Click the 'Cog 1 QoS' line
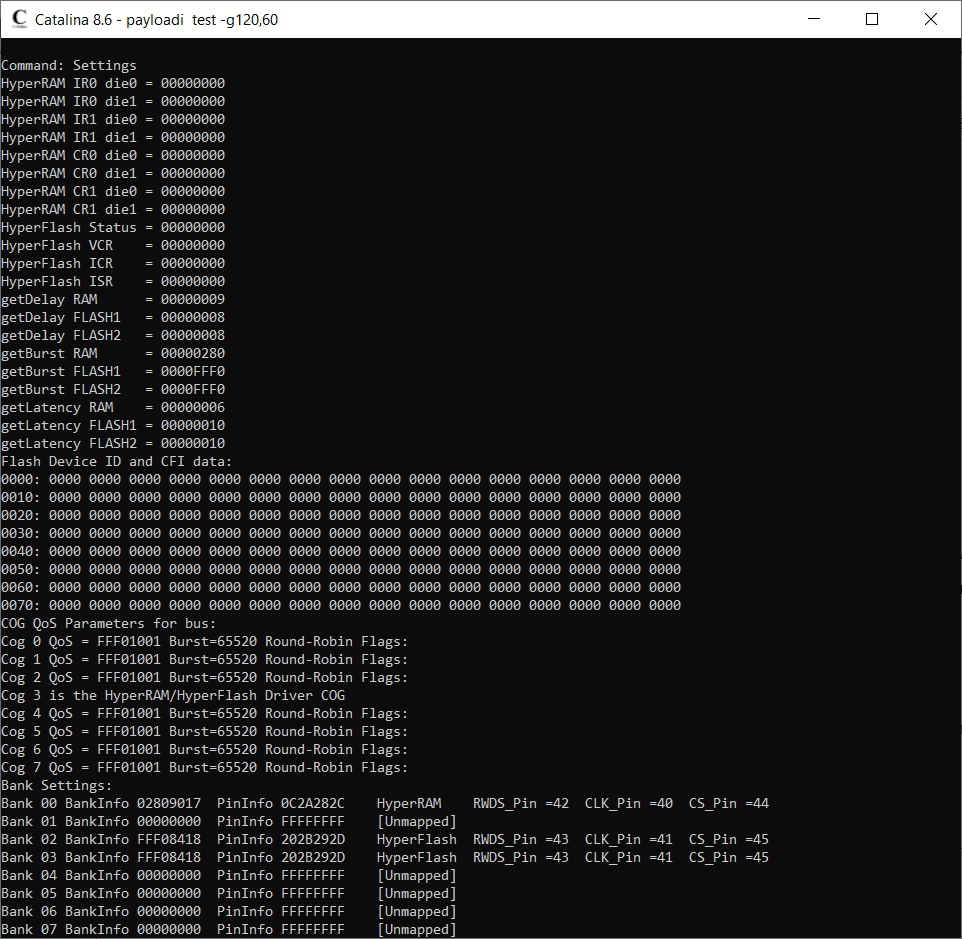 (x=205, y=659)
